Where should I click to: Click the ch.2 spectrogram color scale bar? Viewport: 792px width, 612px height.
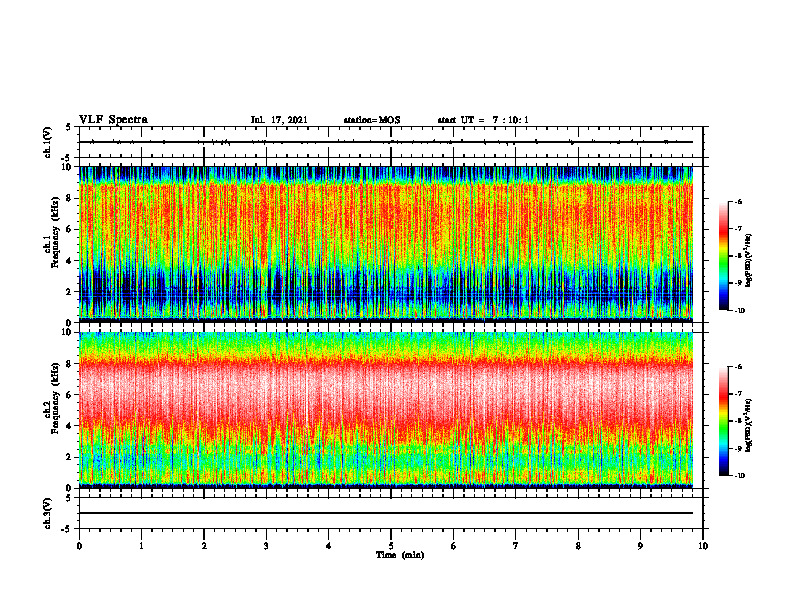coord(723,421)
